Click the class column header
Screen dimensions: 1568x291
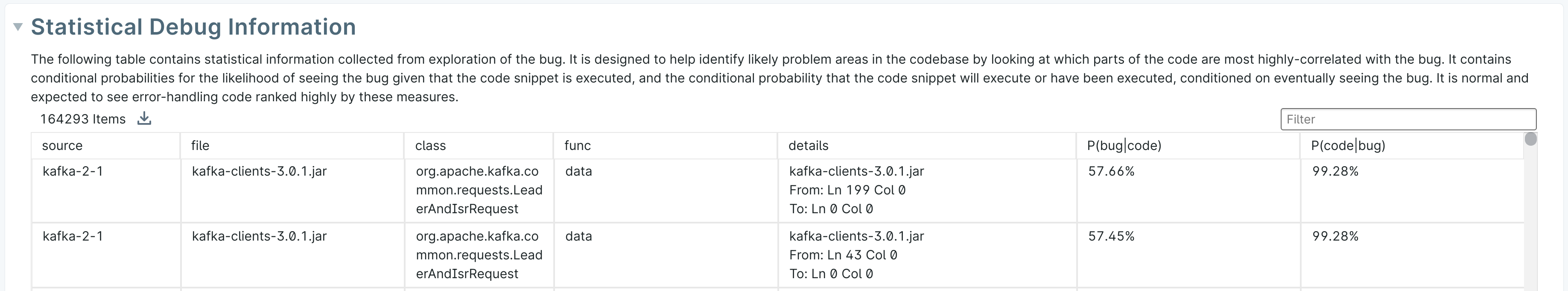[x=430, y=145]
